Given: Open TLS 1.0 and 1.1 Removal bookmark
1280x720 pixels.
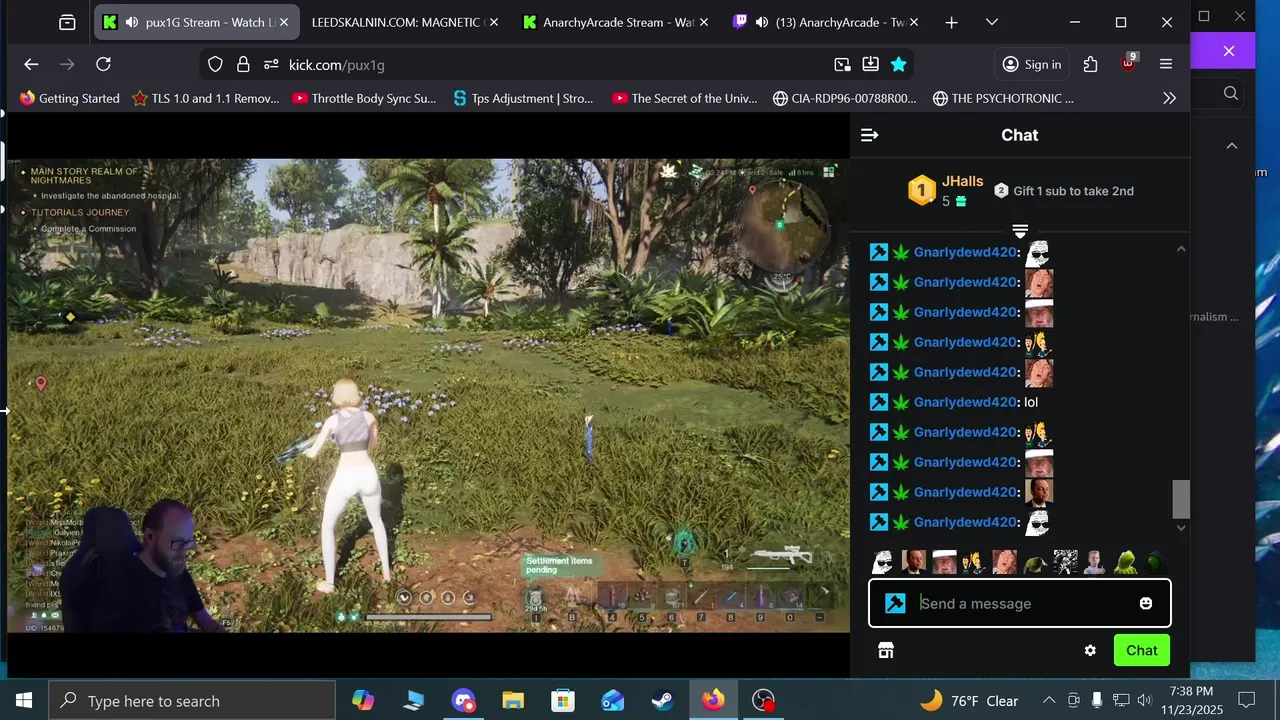Looking at the screenshot, I should [205, 98].
